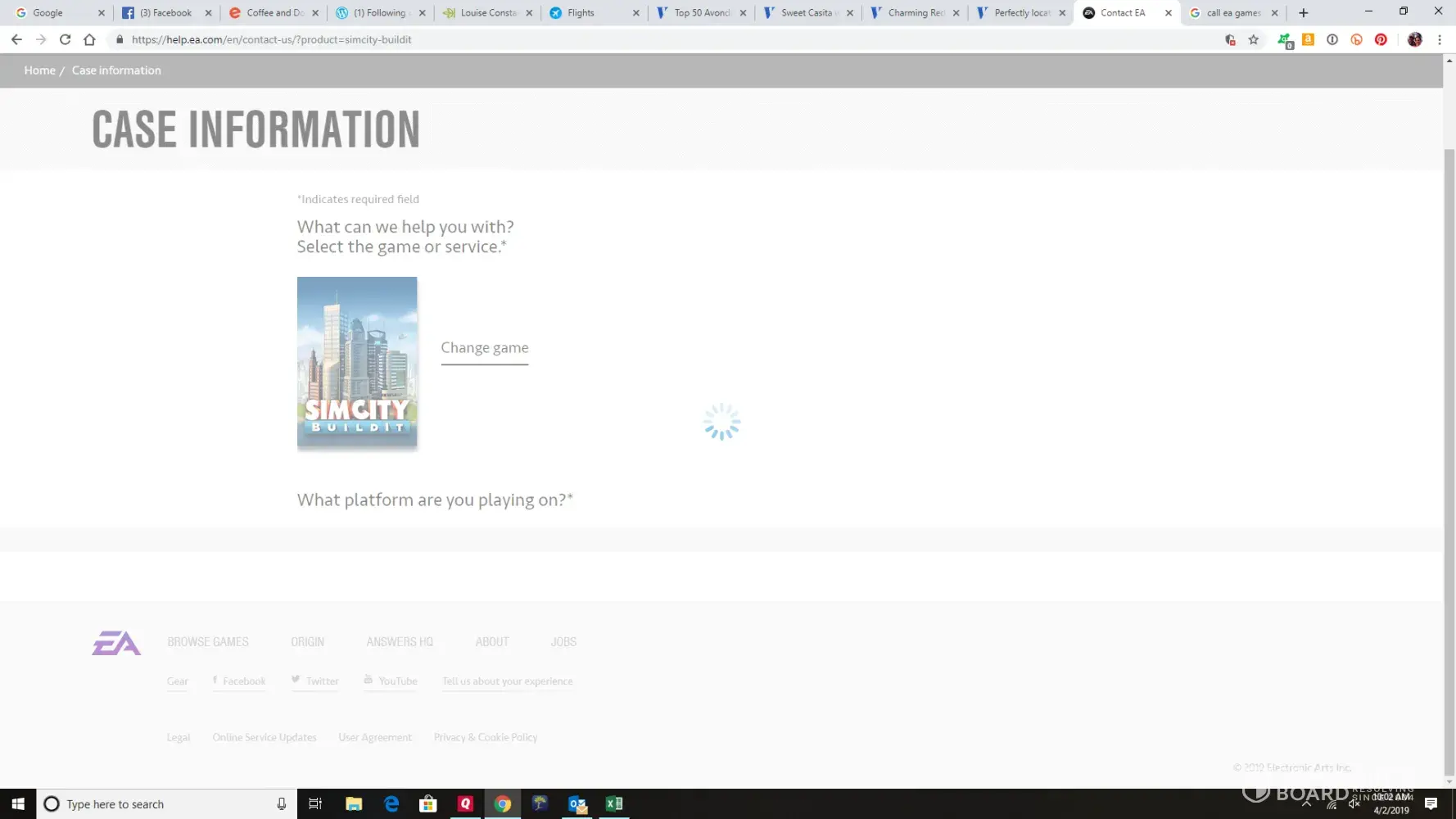Show hidden system tray icons

(x=1307, y=804)
